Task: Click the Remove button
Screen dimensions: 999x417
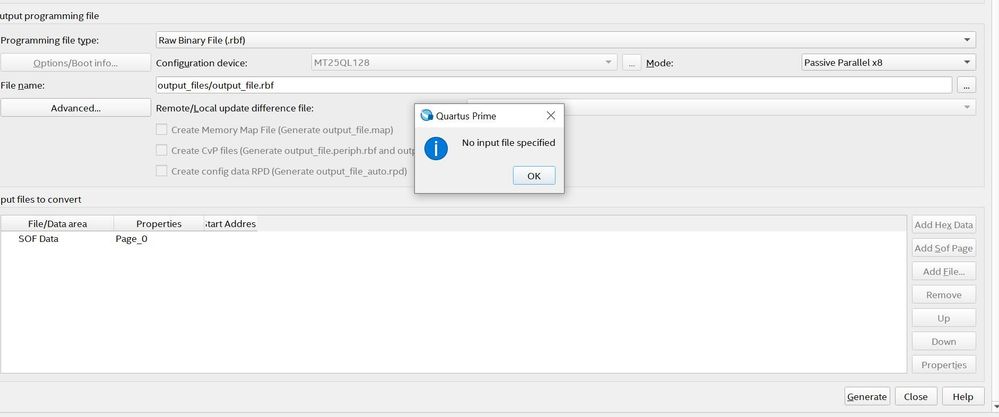Action: coord(944,295)
